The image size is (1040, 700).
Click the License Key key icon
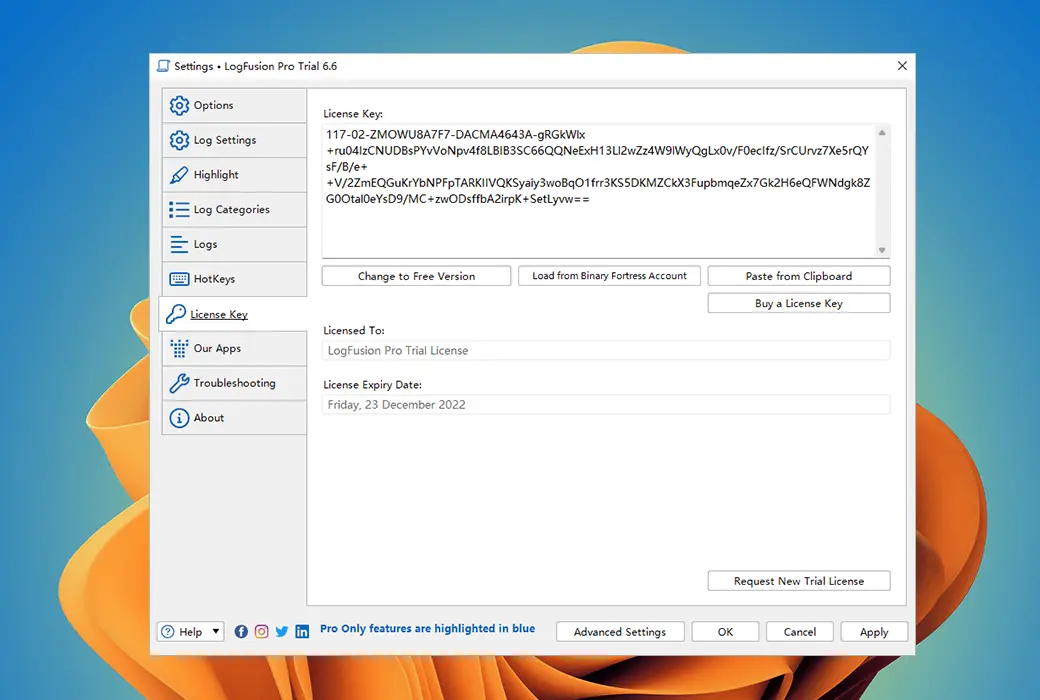[x=176, y=314]
